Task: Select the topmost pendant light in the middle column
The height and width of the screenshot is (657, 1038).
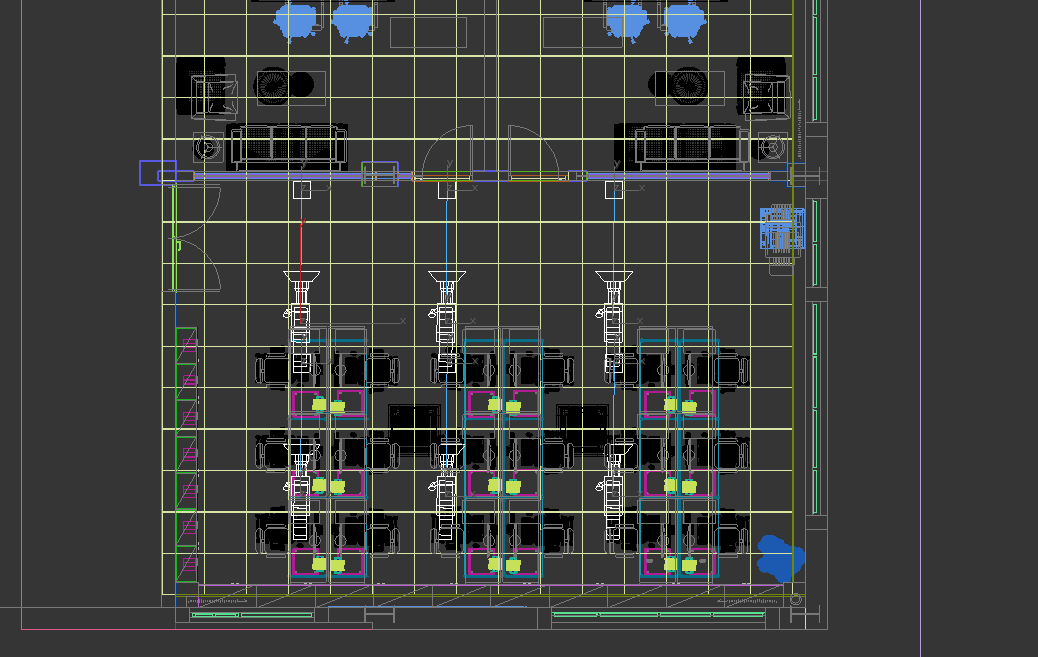Action: 447,276
